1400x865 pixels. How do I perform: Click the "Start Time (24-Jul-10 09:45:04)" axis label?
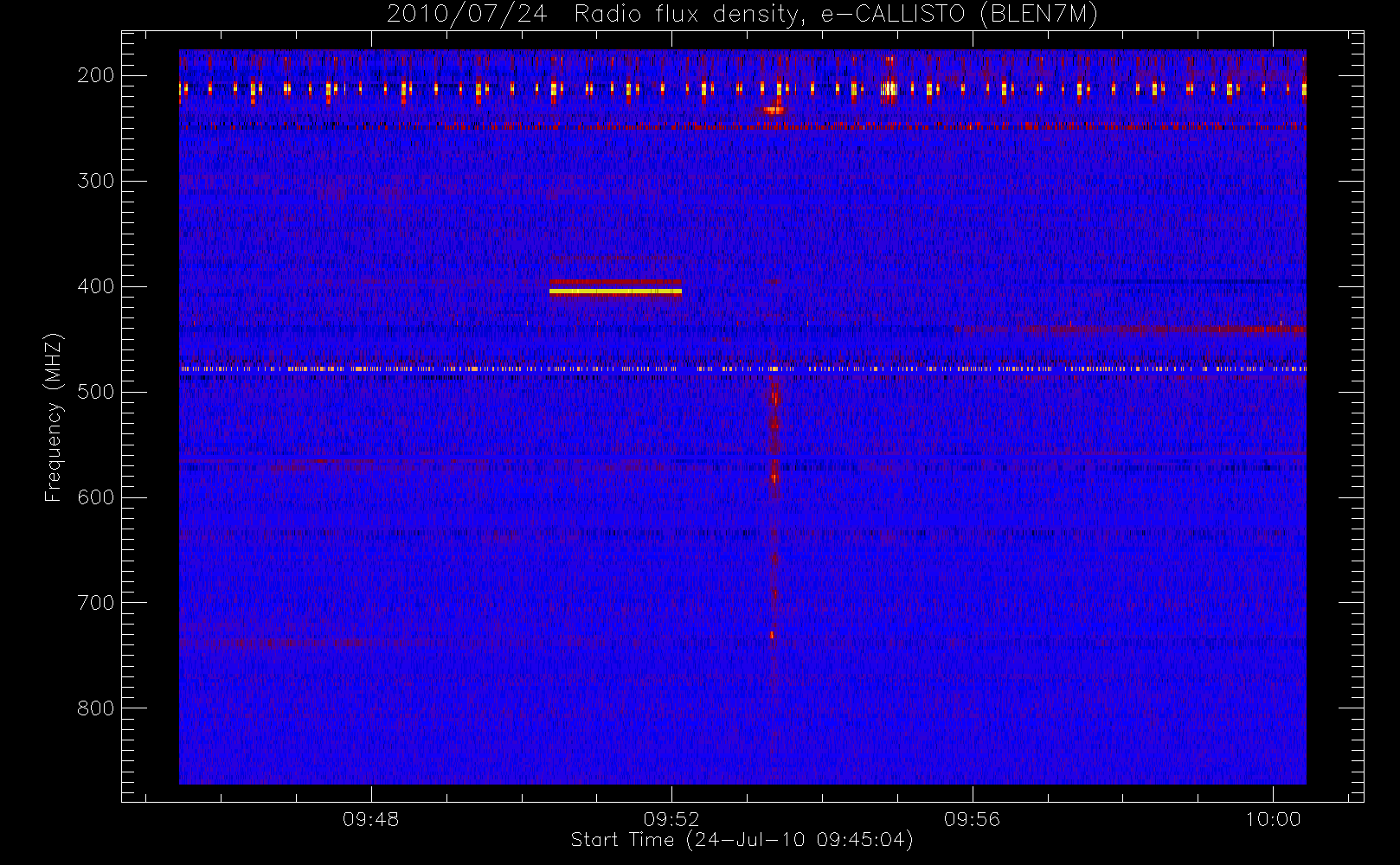pyautogui.click(x=742, y=840)
